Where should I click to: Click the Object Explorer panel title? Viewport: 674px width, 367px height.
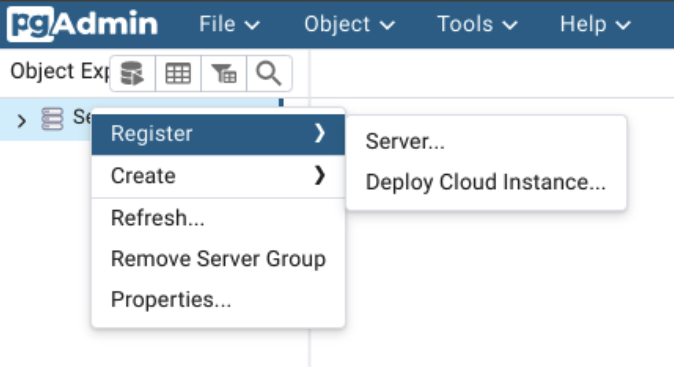coord(59,71)
